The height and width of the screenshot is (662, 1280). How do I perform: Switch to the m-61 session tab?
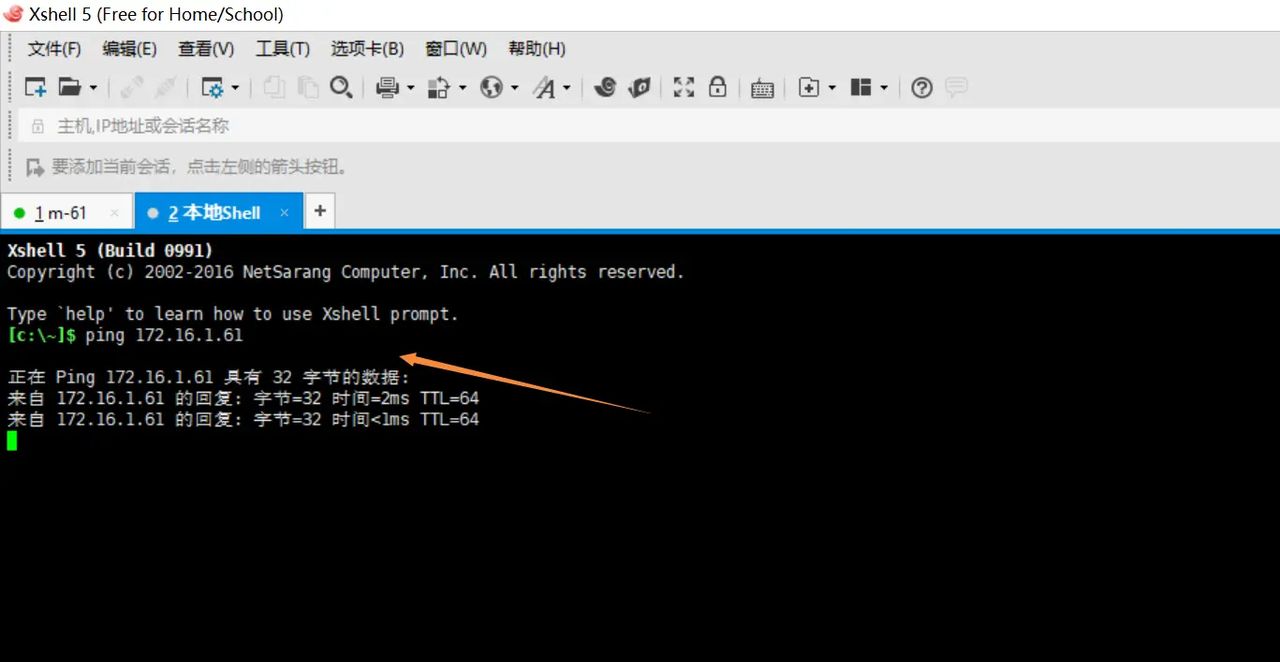pos(60,212)
